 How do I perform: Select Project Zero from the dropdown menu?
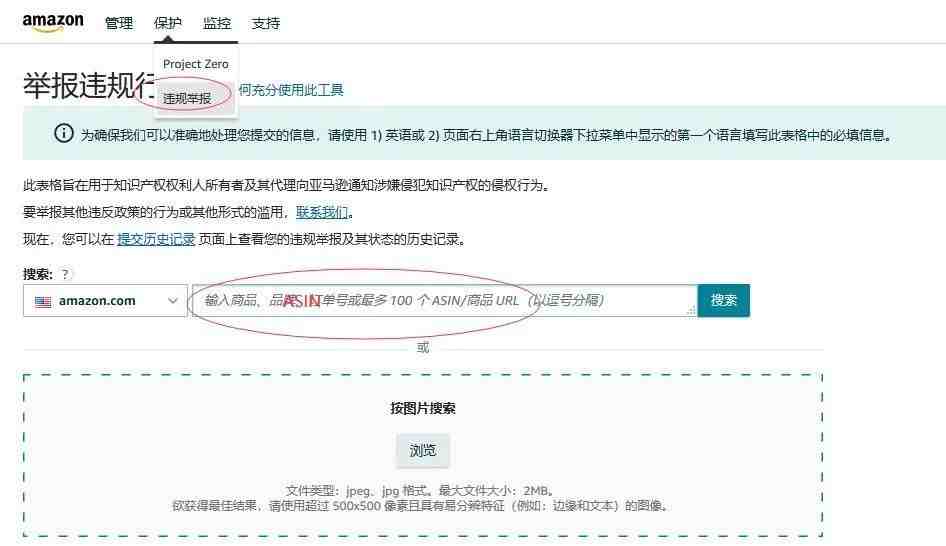[195, 64]
